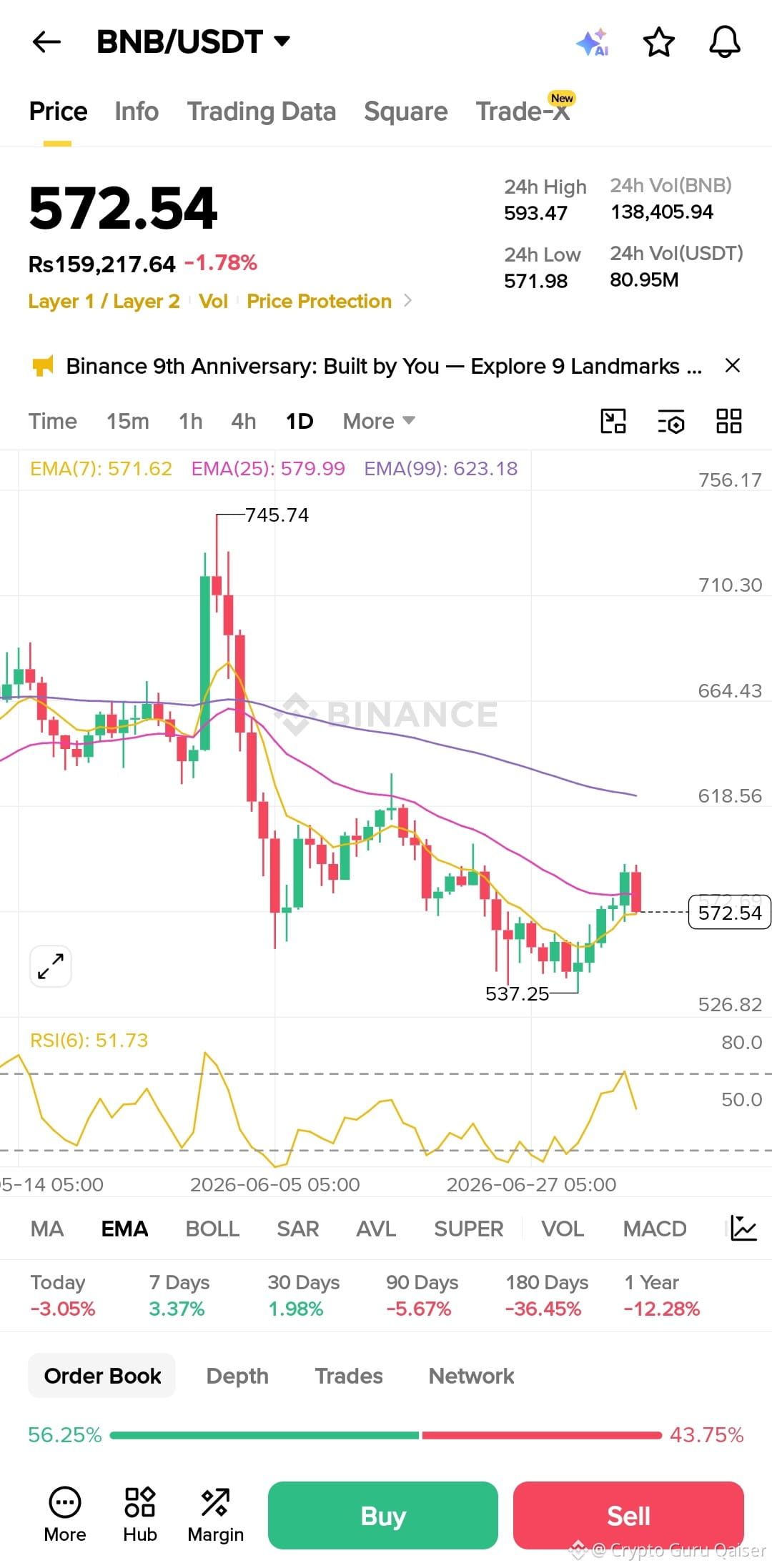Tap the 1 Year -12.28% performance
Screen dimensions: 772x1568
(661, 1296)
